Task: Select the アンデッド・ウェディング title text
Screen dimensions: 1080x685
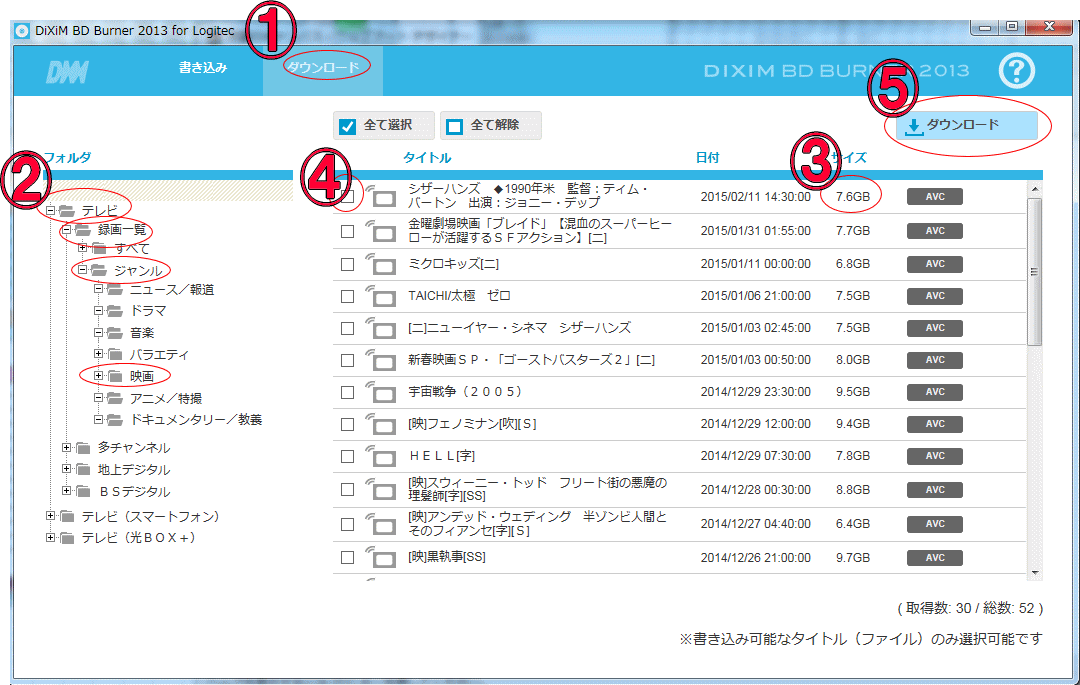Action: (537, 523)
